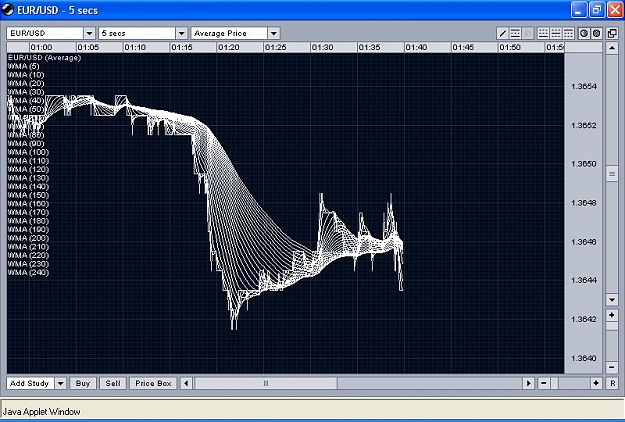Select the WMA (180) legend entry
This screenshot has width=625, height=422.
click(x=28, y=221)
